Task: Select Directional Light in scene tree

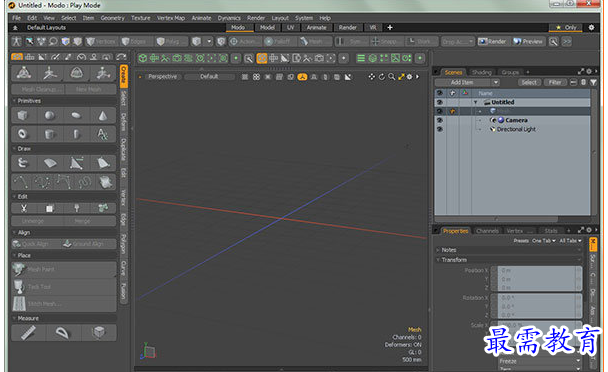Action: (516, 129)
